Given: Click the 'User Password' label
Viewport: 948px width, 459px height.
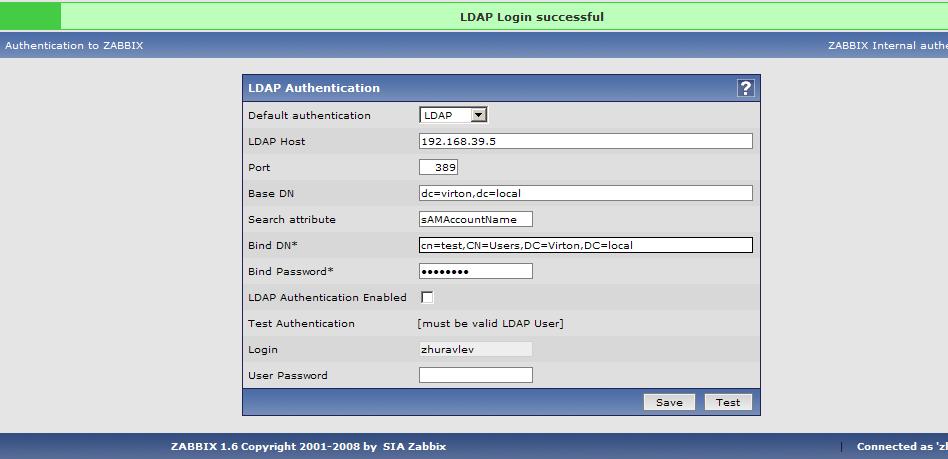Looking at the screenshot, I should (x=288, y=376).
